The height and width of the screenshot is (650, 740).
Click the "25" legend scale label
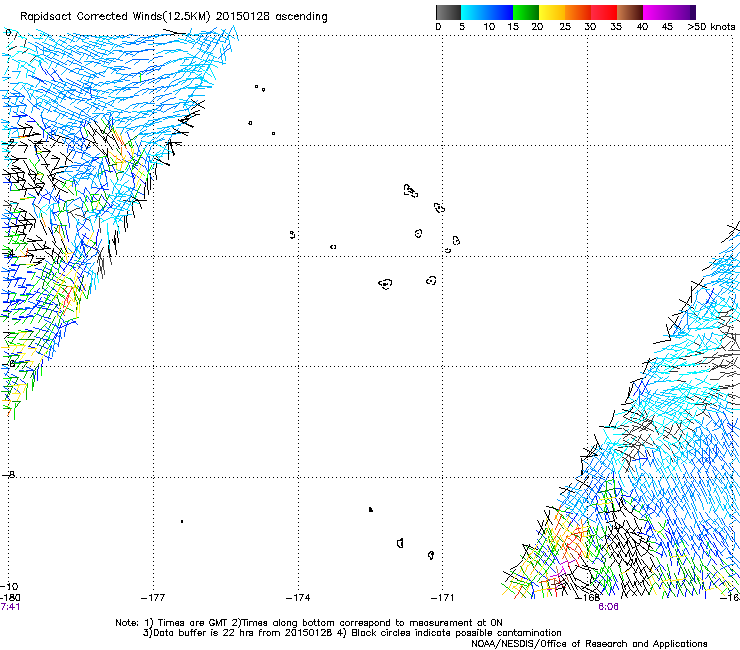[565, 27]
